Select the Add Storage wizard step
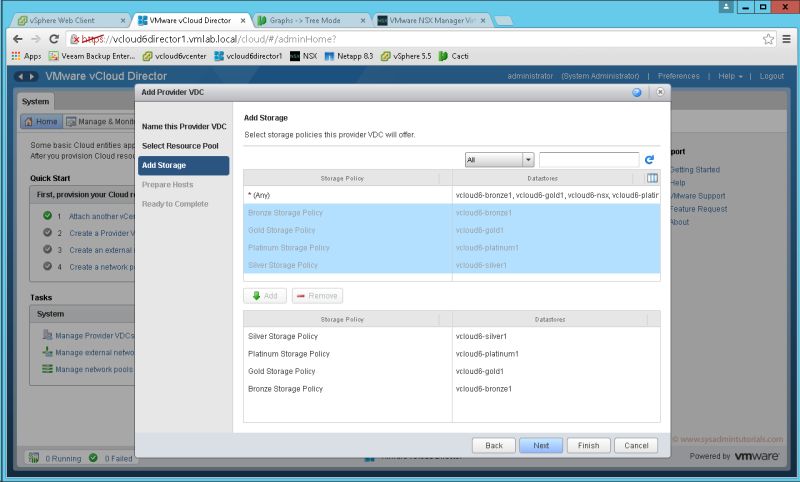Screen dimensions: 800x482 [184, 165]
